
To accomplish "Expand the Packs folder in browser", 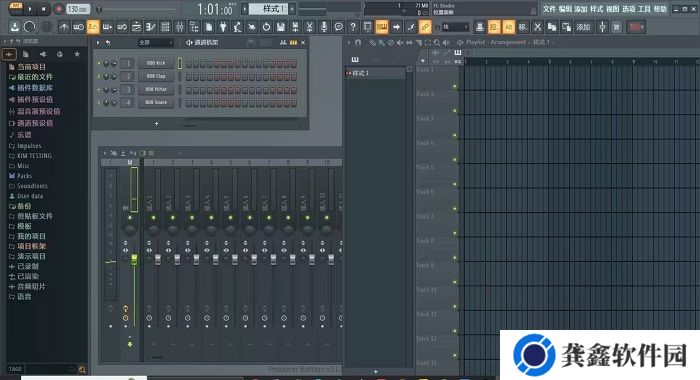I will coord(24,176).
